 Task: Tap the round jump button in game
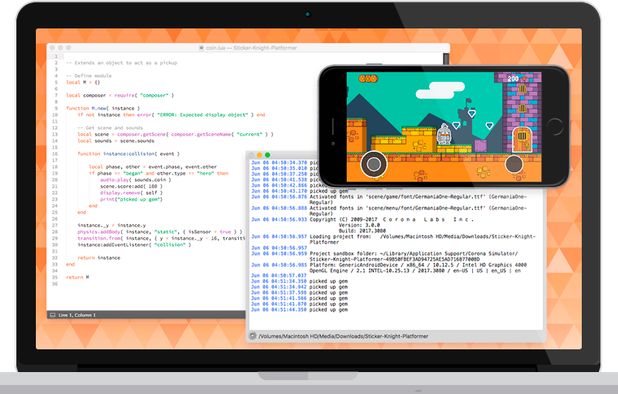pos(514,164)
